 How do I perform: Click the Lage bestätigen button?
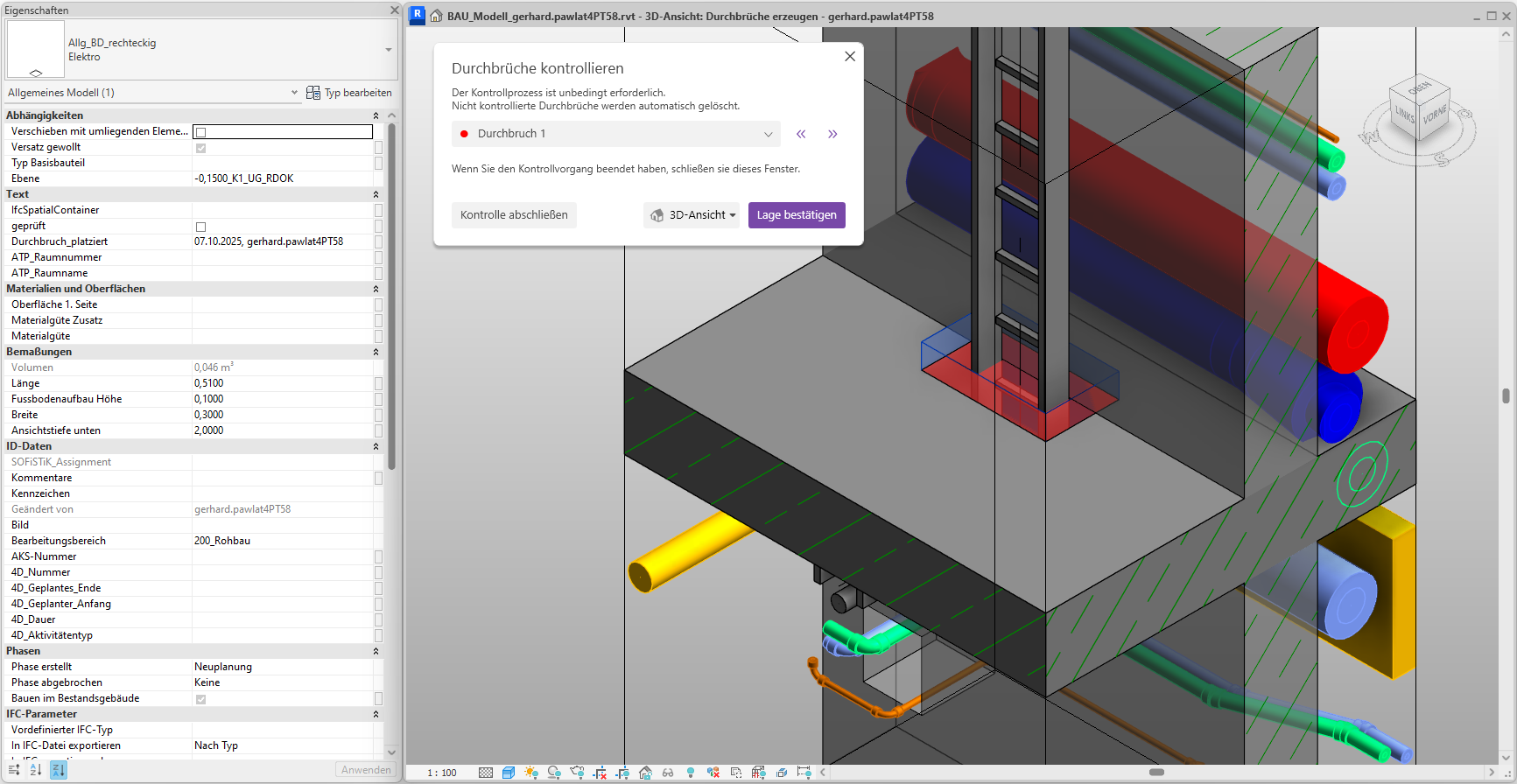point(796,215)
